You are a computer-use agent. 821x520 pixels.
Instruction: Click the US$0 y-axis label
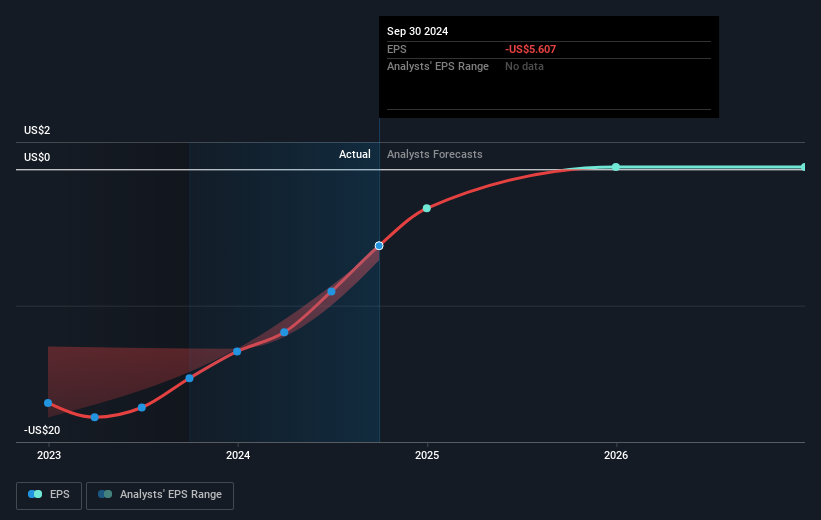[37, 157]
